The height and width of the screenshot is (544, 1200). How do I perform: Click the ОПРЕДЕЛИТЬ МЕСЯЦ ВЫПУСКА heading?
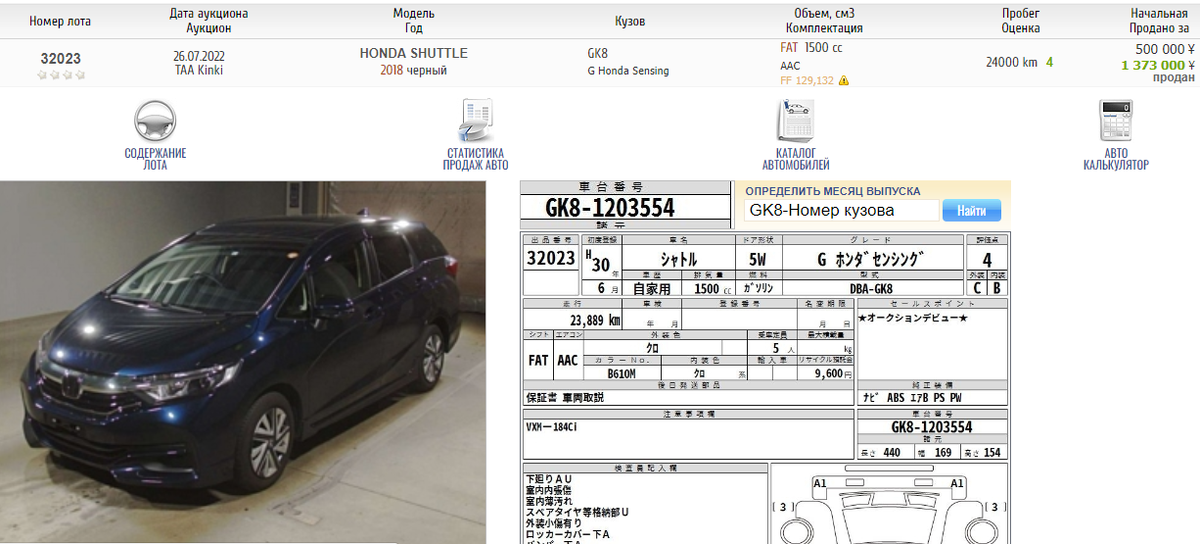coord(833,190)
